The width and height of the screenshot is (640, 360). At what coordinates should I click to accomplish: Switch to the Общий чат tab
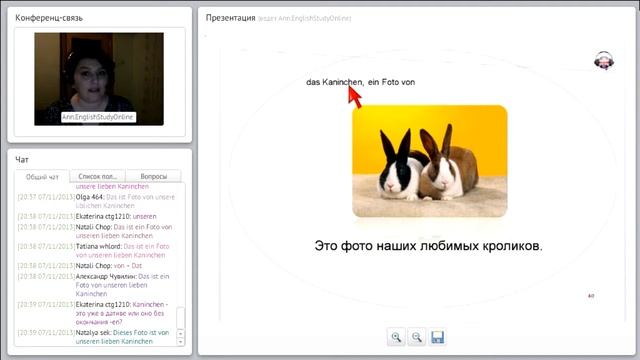(x=42, y=177)
